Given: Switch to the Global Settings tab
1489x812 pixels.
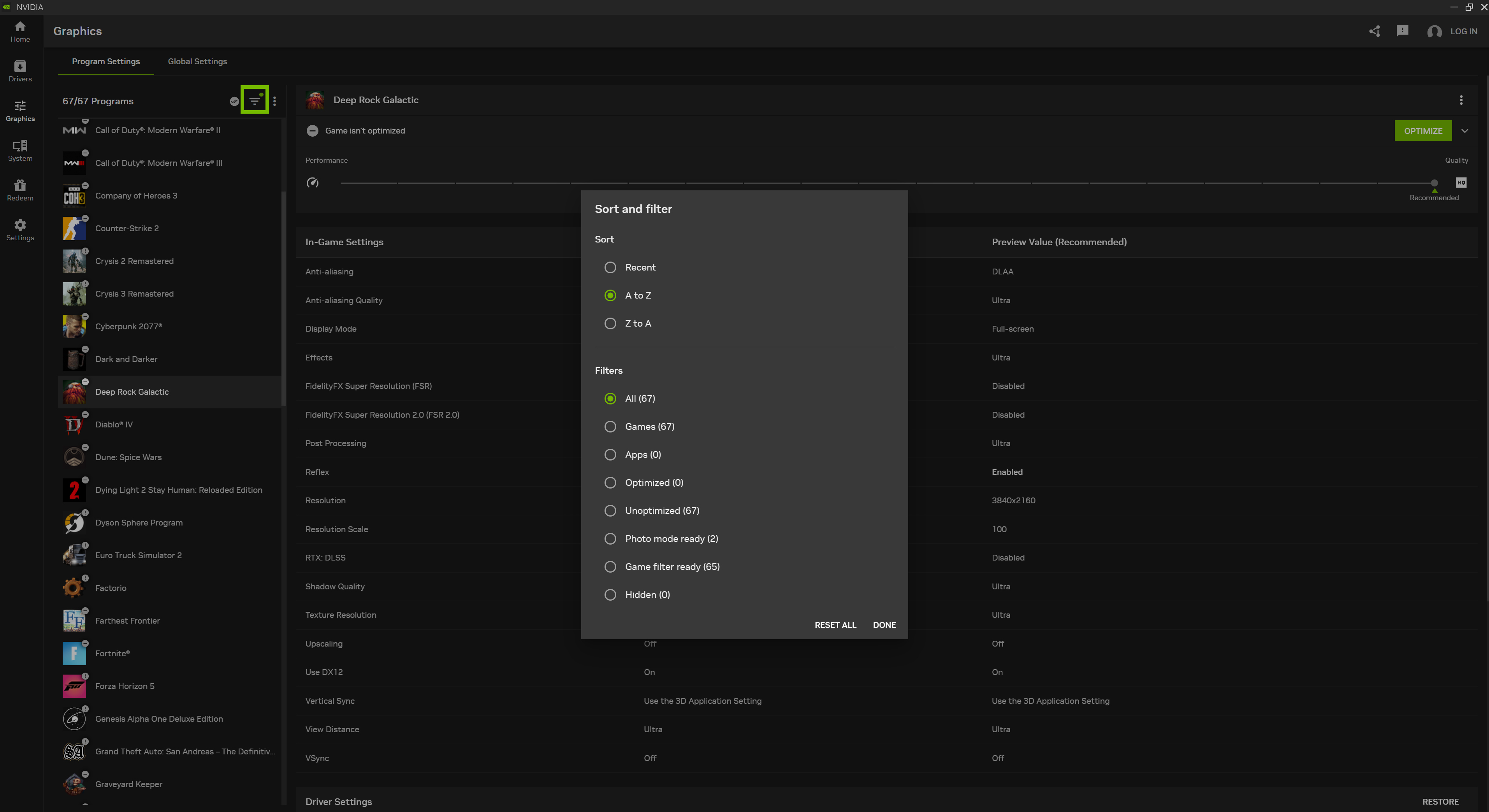Looking at the screenshot, I should [x=197, y=61].
